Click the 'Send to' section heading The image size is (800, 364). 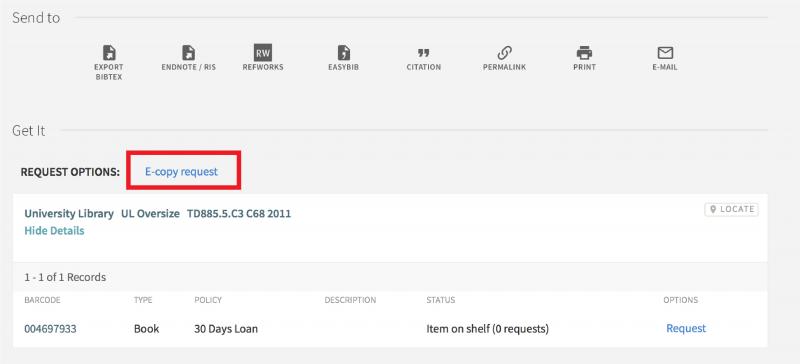(36, 18)
